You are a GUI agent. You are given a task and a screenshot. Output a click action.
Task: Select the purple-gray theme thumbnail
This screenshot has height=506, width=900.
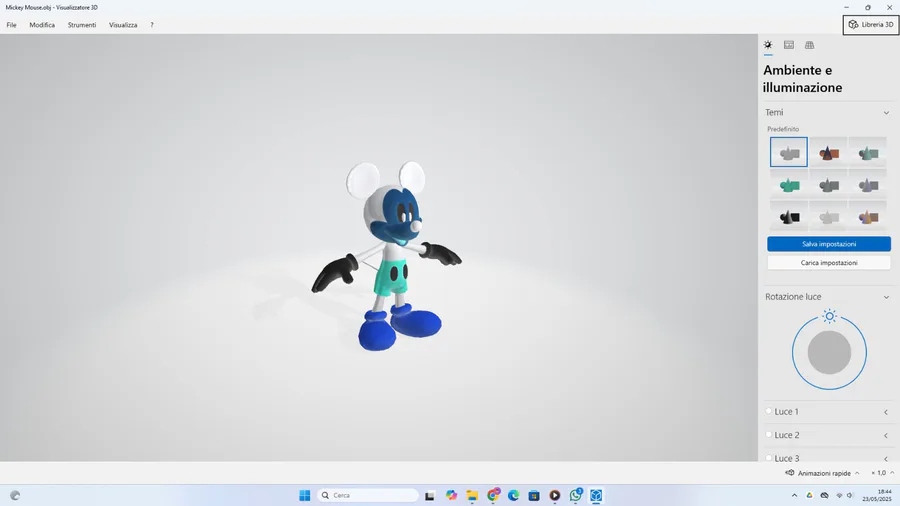[868, 184]
